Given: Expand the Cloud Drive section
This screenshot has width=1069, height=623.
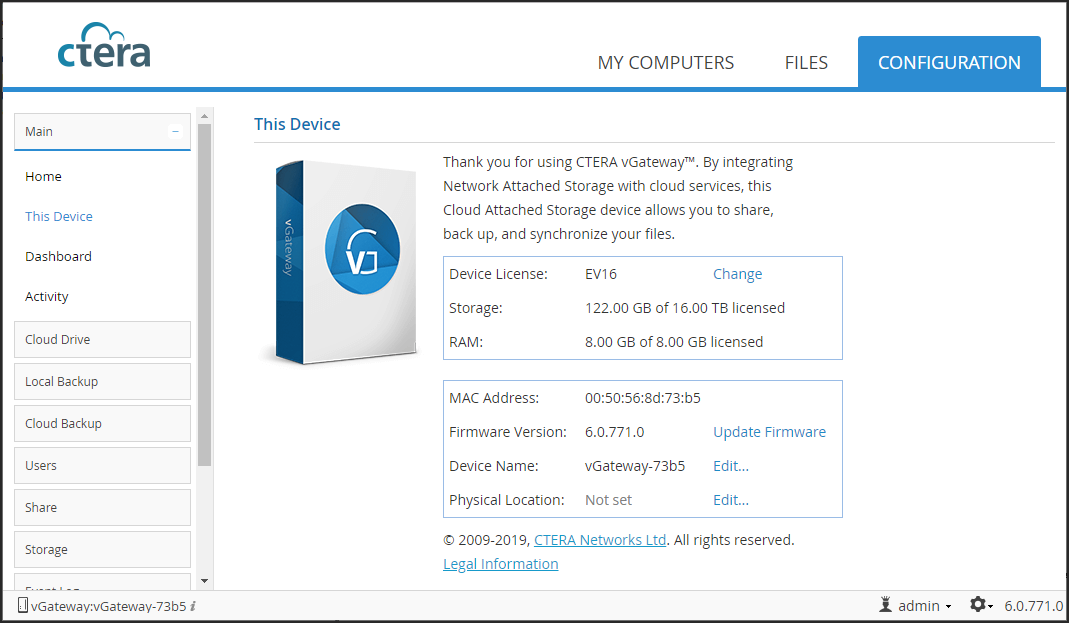Looking at the screenshot, I should click(102, 339).
